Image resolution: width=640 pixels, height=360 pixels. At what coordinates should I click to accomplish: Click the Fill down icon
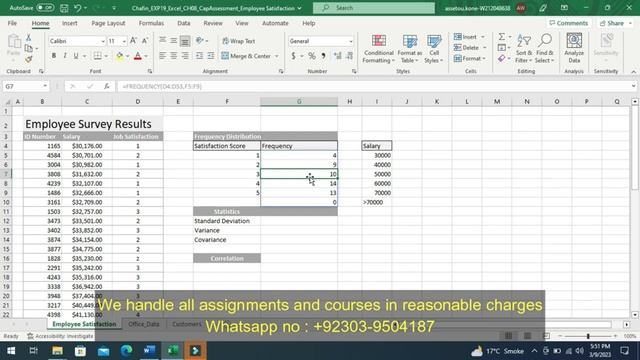[502, 48]
